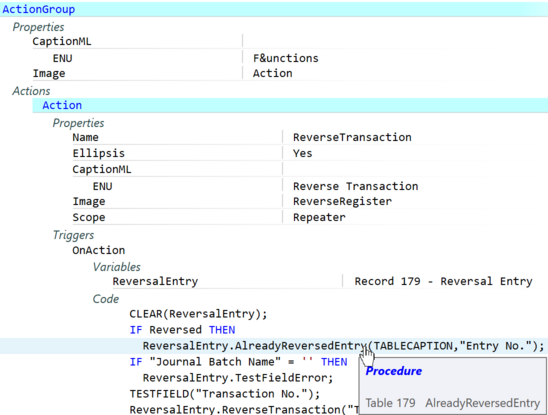Select the ActionGroup header row
Image resolution: width=548 pixels, height=415 pixels.
click(x=274, y=9)
